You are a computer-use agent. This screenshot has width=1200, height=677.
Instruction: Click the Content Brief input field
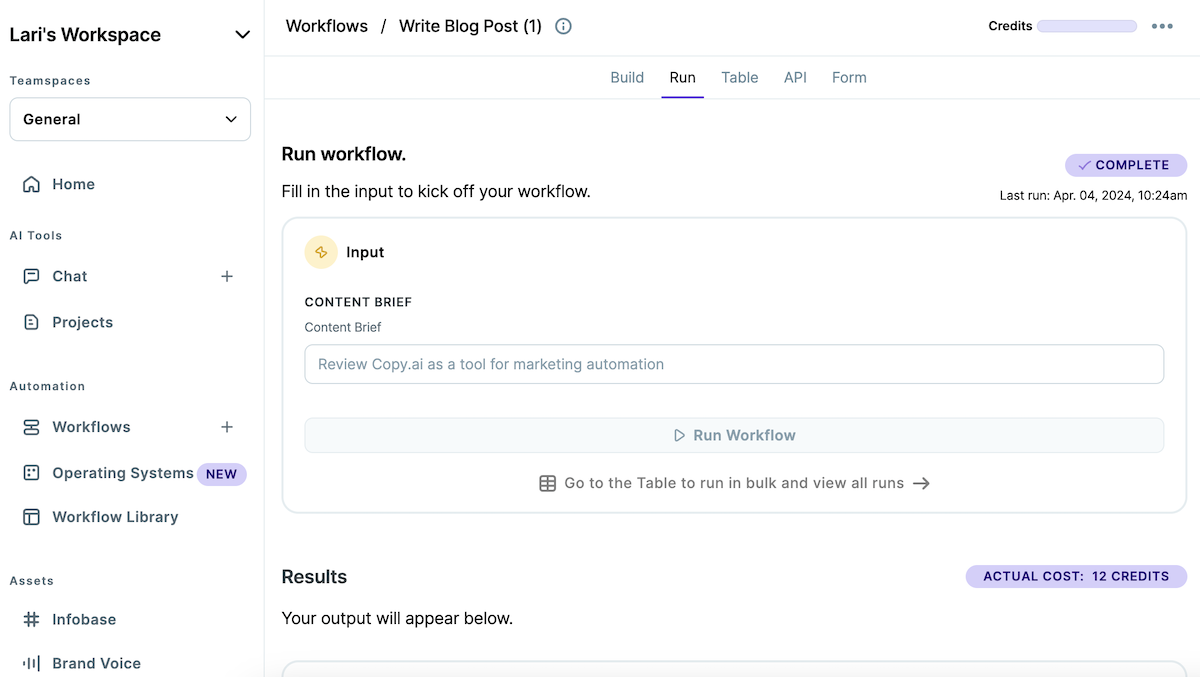coord(733,364)
